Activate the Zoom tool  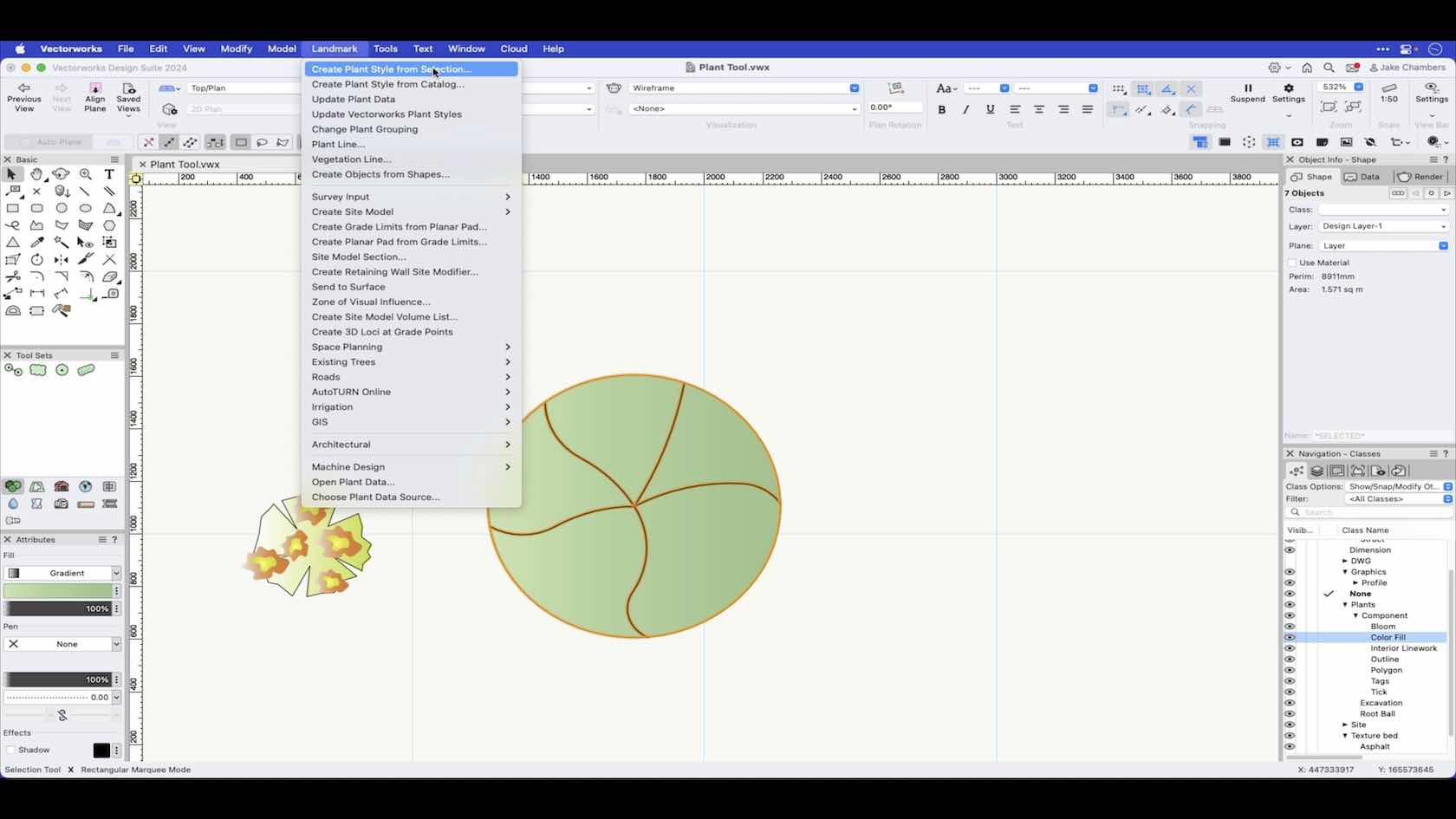click(x=86, y=174)
